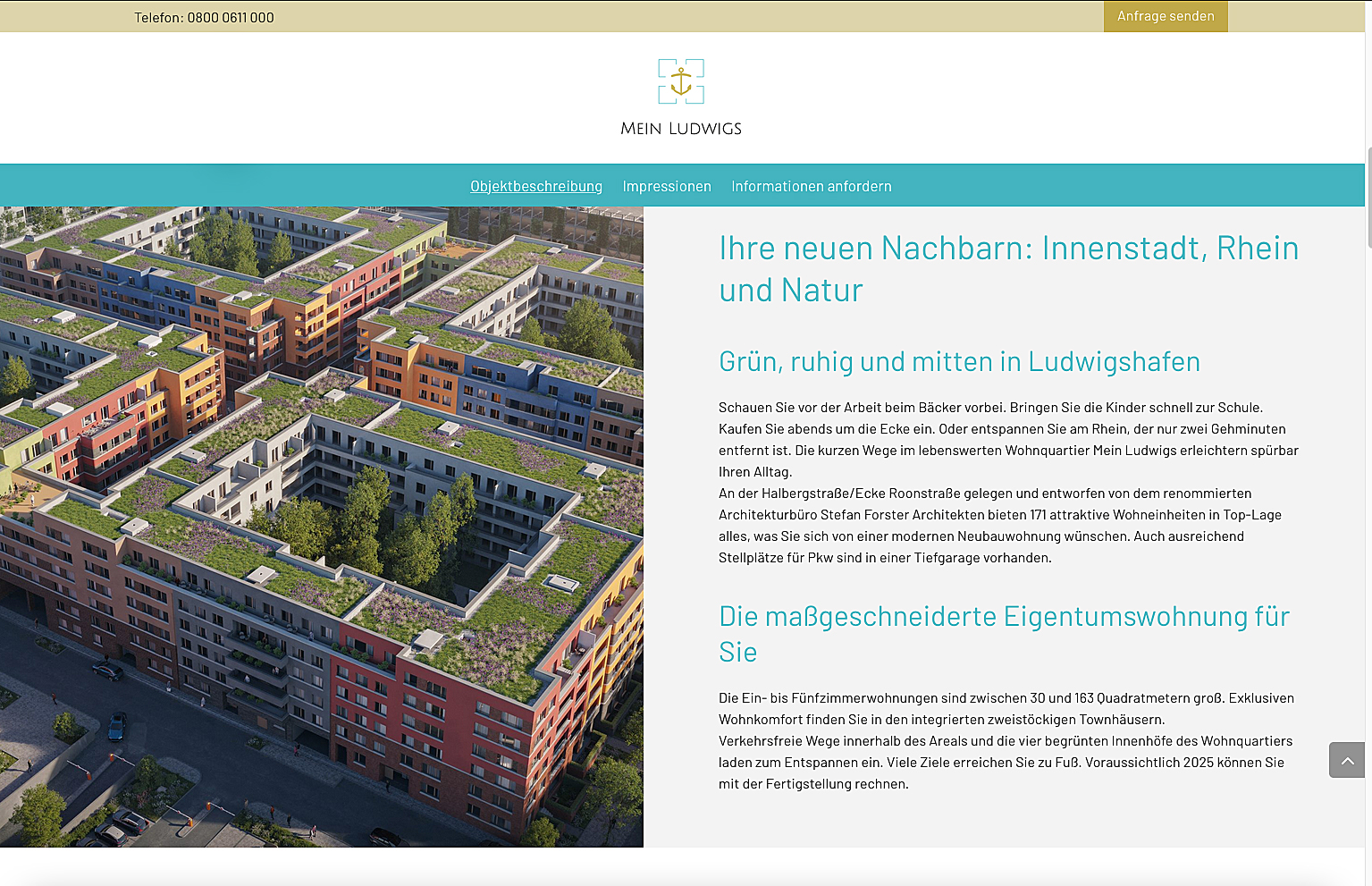Click paragraph starting "Die Ein- bis Fünfzimmerwohnungen"

[x=1006, y=709]
